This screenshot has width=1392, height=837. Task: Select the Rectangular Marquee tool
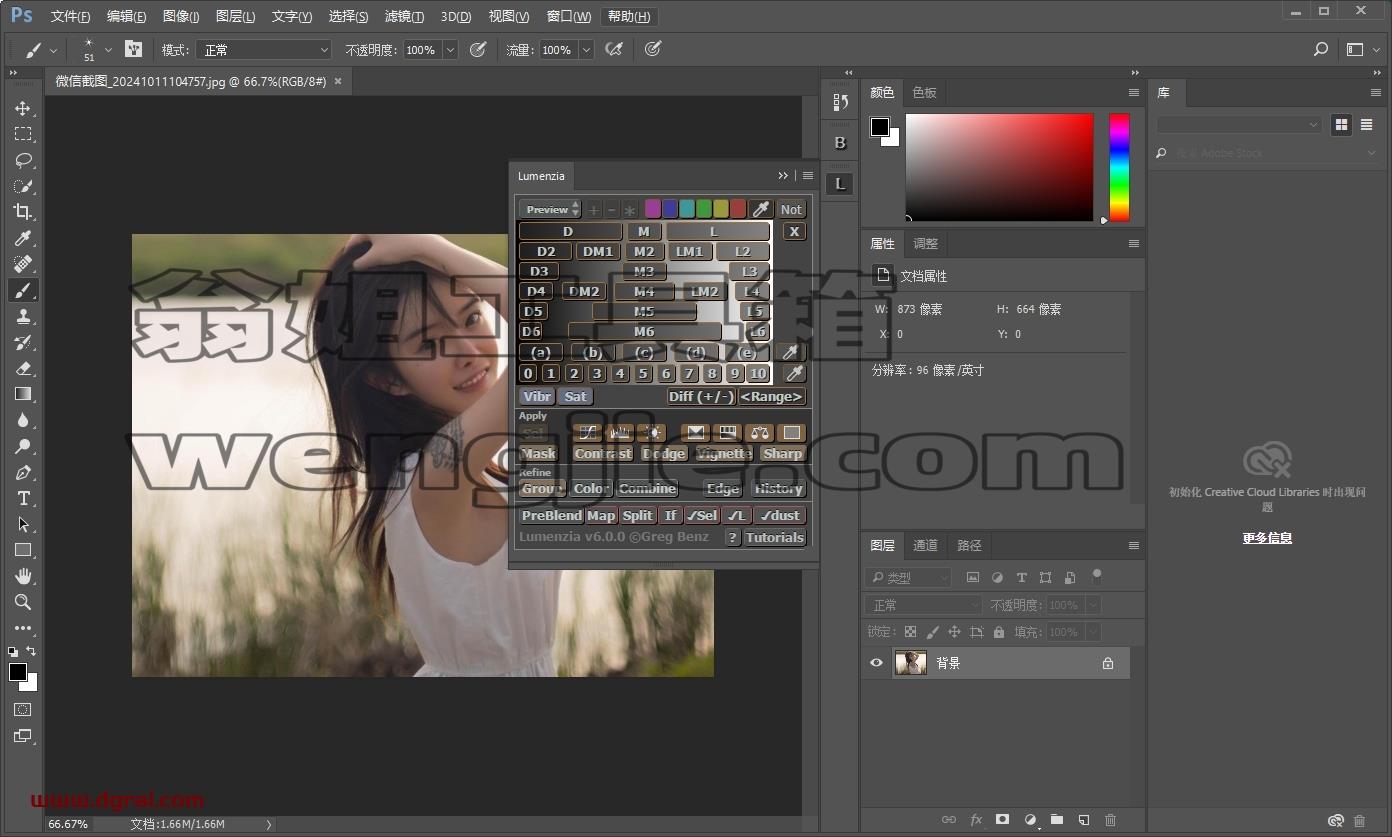pos(22,134)
